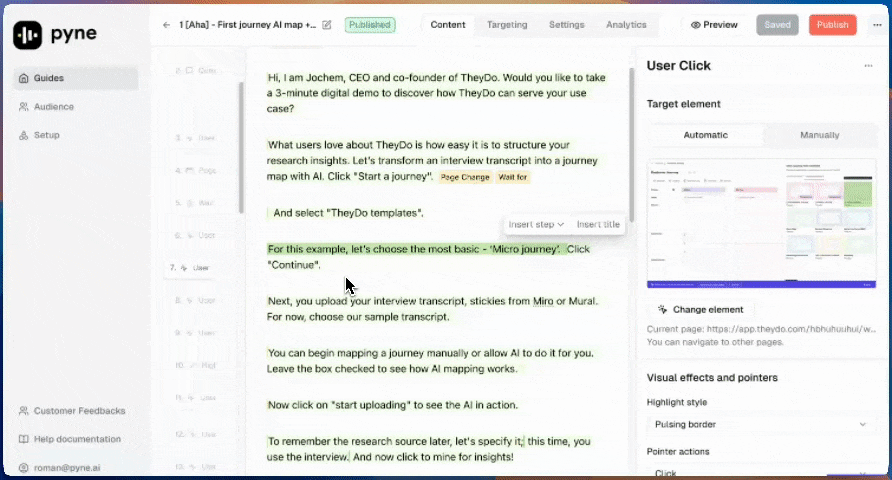Click 'Now click on "start uploading"' line
The image size is (892, 480).
[x=393, y=405]
